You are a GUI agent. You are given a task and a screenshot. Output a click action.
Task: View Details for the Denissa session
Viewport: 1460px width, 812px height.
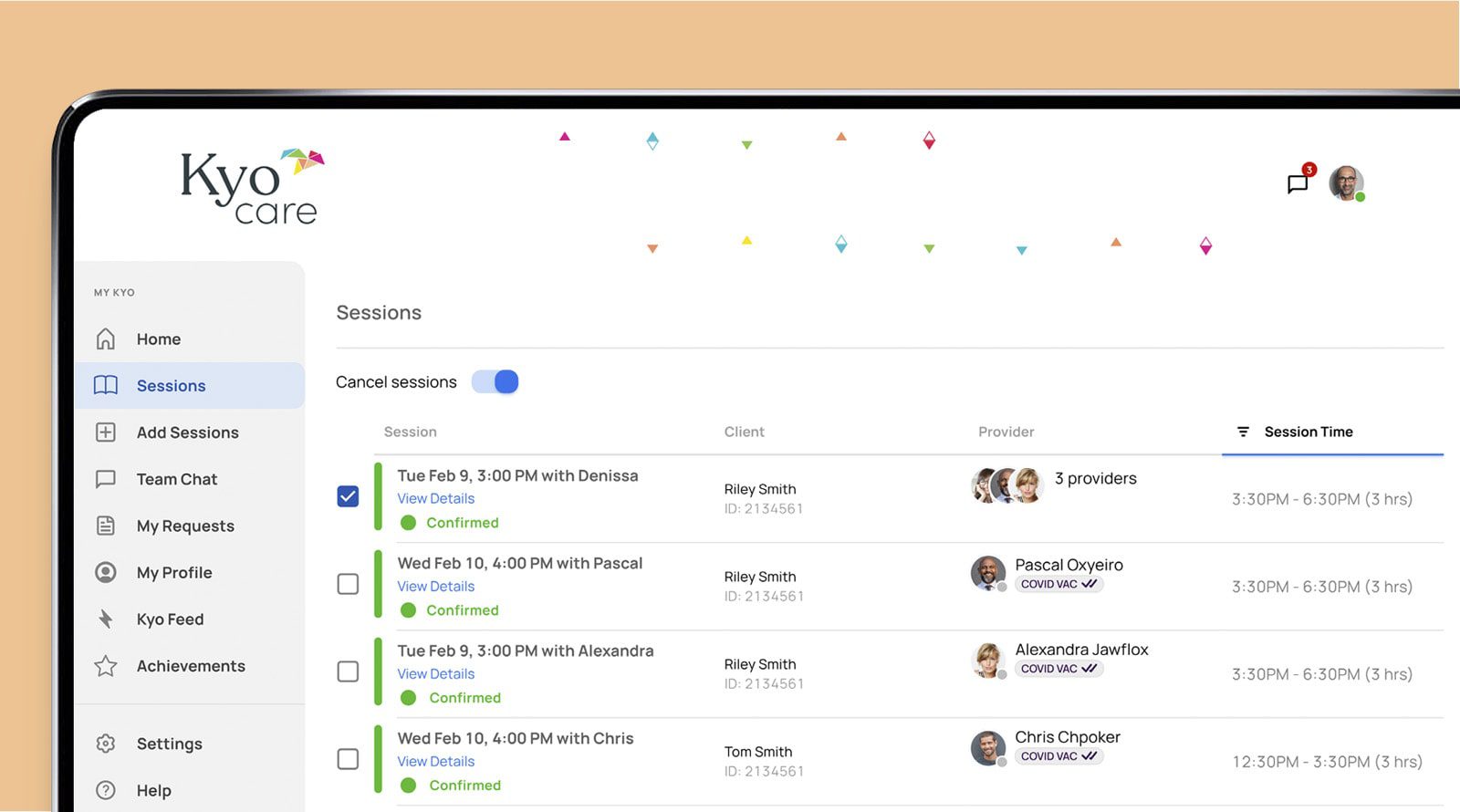(x=436, y=498)
